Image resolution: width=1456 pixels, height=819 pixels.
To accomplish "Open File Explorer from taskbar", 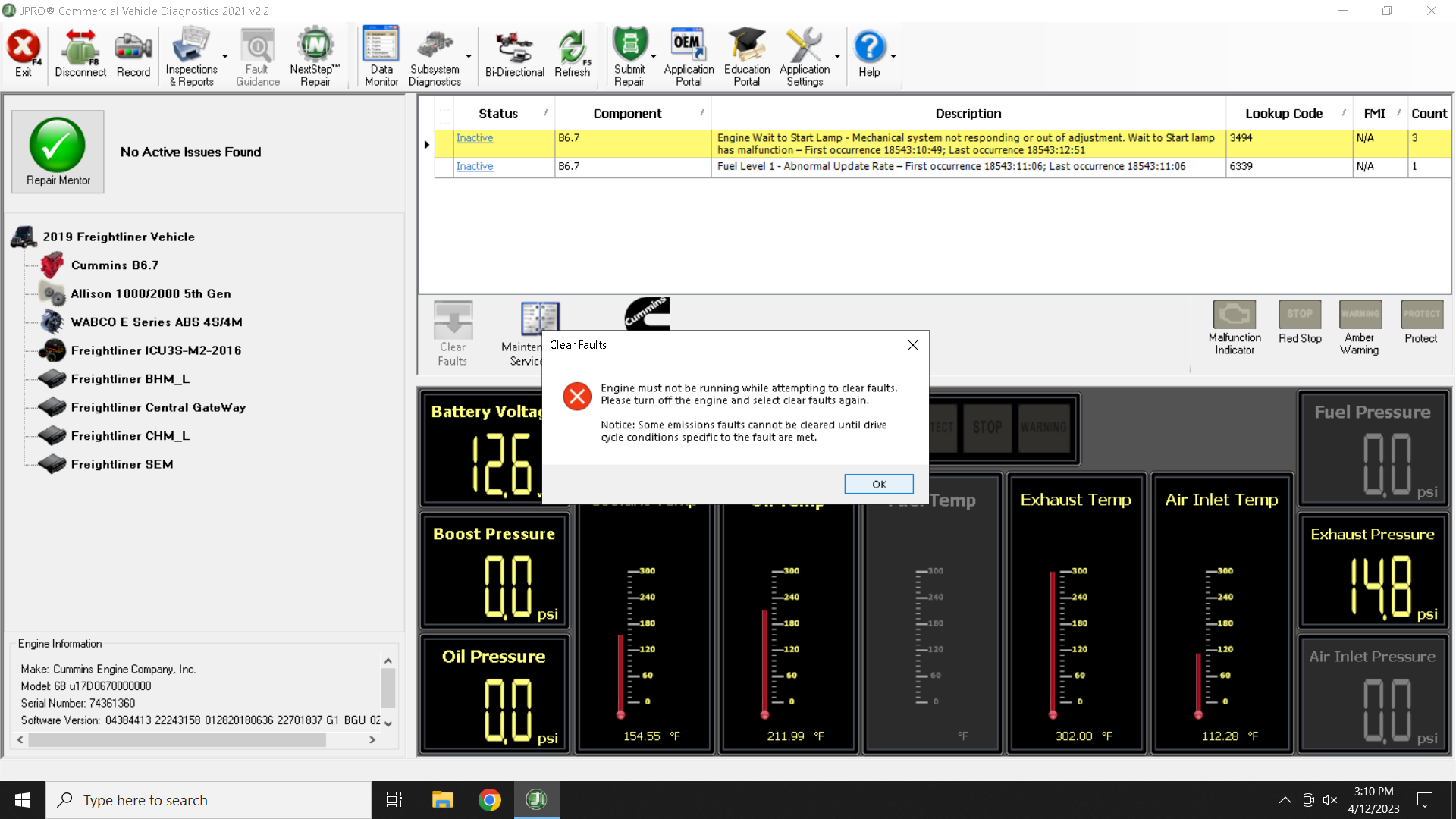I will point(442,800).
